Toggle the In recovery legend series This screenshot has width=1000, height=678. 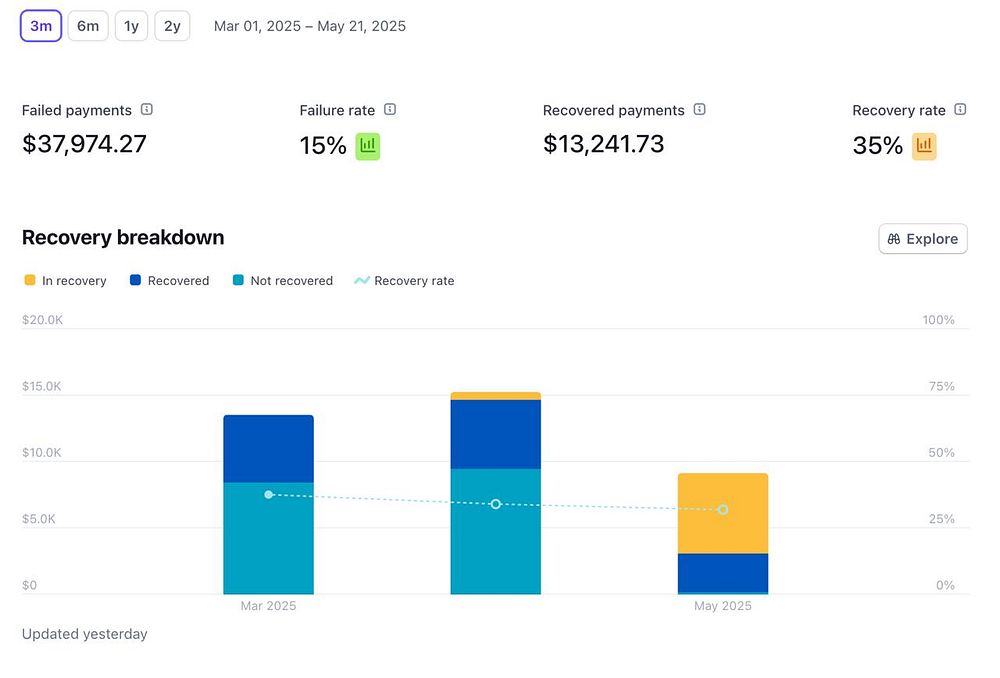click(x=65, y=281)
